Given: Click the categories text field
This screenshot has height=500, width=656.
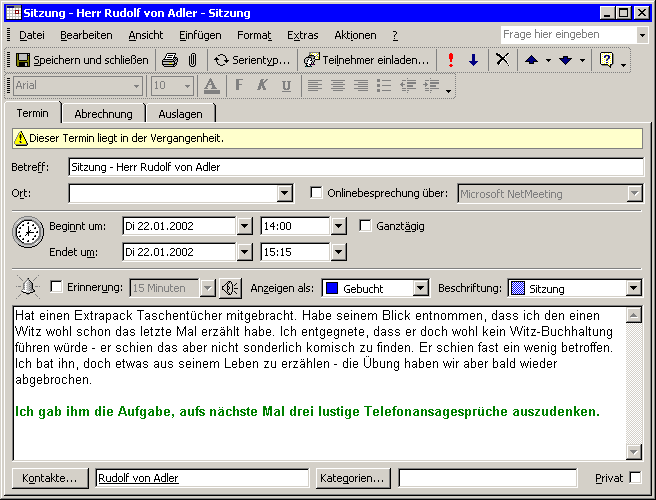Looking at the screenshot, I should click(488, 478).
